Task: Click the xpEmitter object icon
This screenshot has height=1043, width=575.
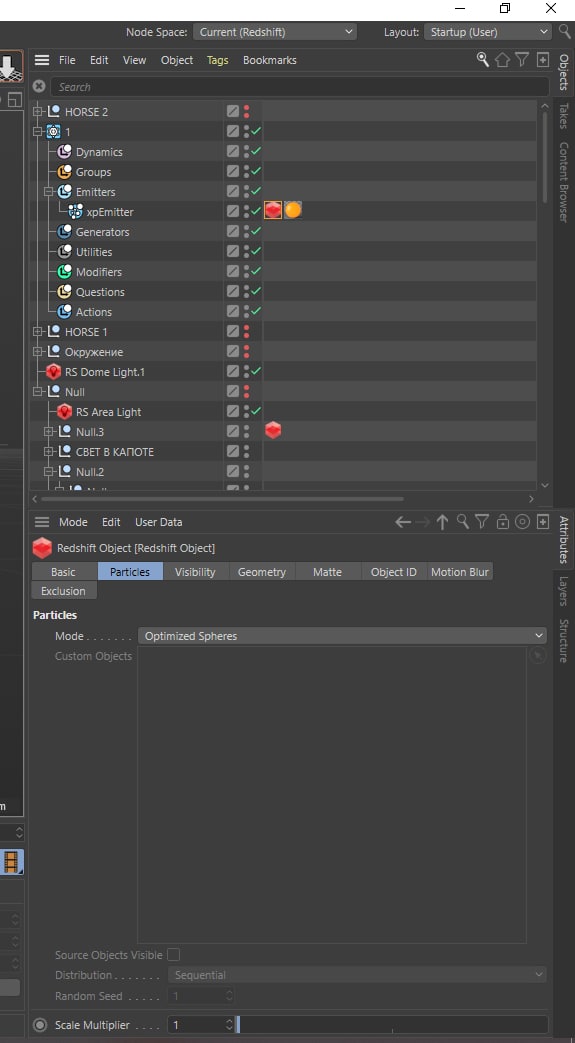Action: pyautogui.click(x=75, y=212)
